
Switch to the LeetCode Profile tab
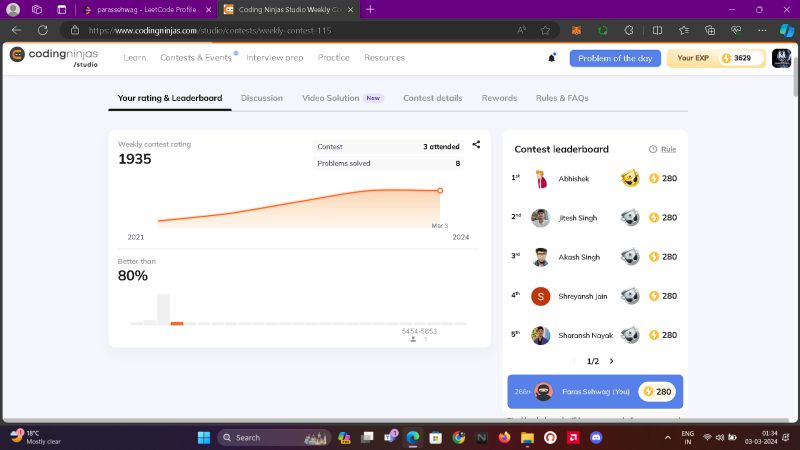[146, 10]
